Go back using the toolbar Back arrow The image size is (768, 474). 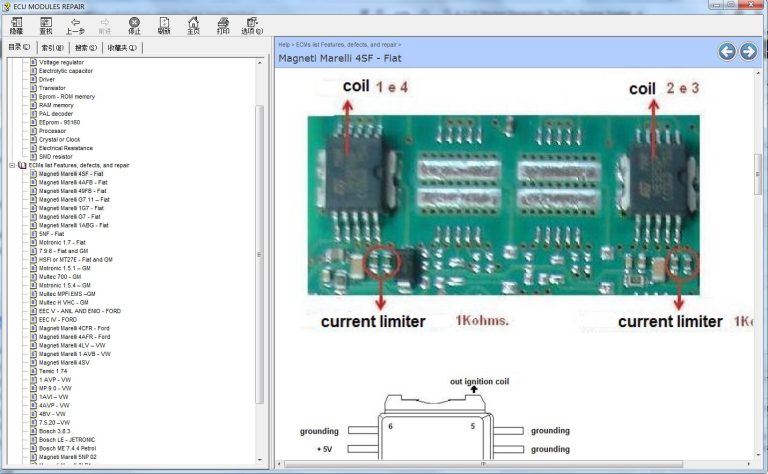75,25
